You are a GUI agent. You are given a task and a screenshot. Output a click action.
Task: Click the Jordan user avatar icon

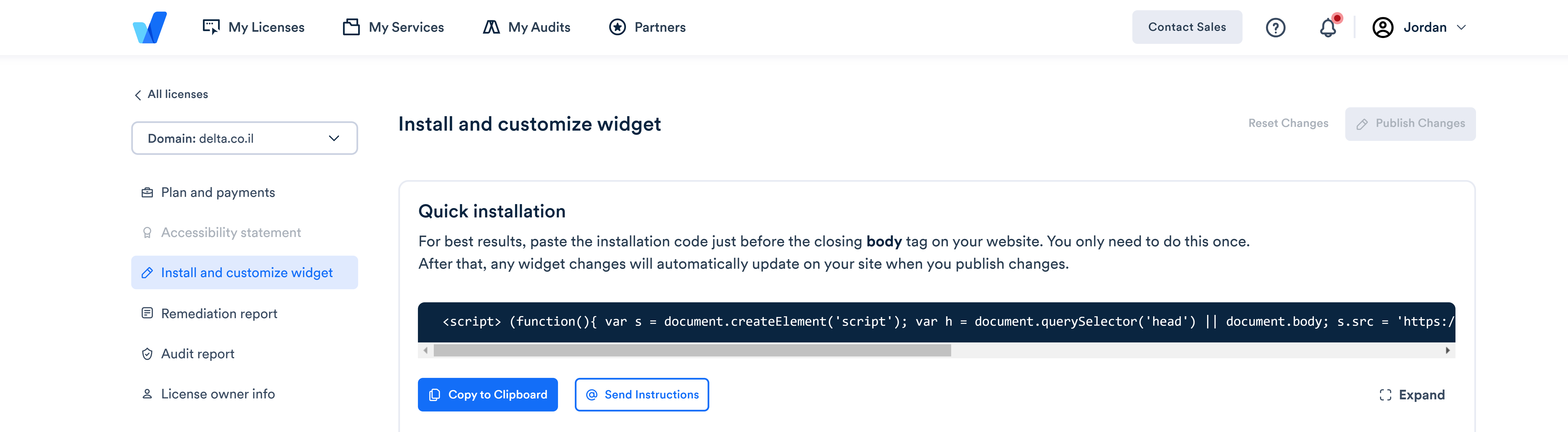click(x=1382, y=27)
